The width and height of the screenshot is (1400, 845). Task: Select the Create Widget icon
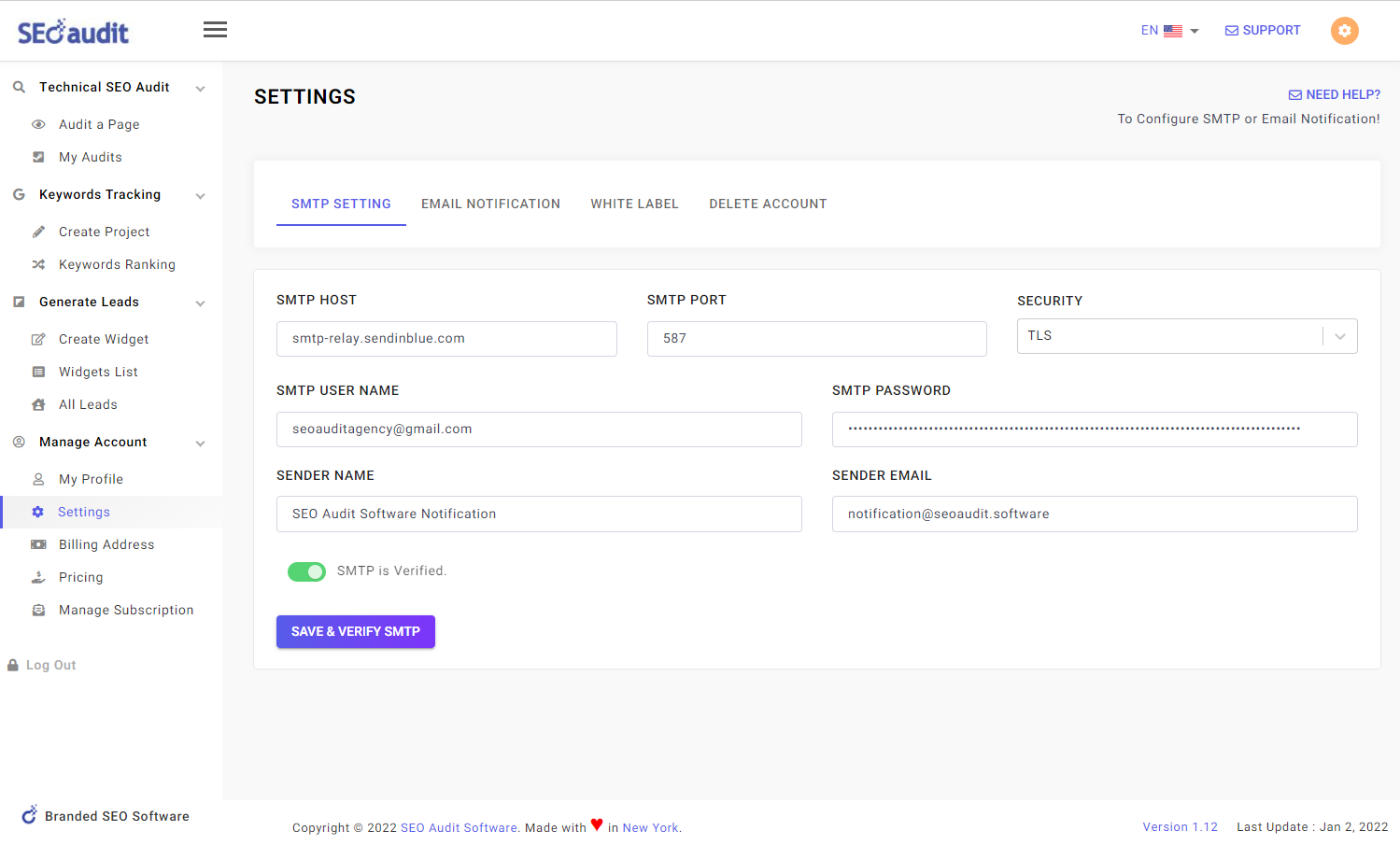(x=38, y=339)
